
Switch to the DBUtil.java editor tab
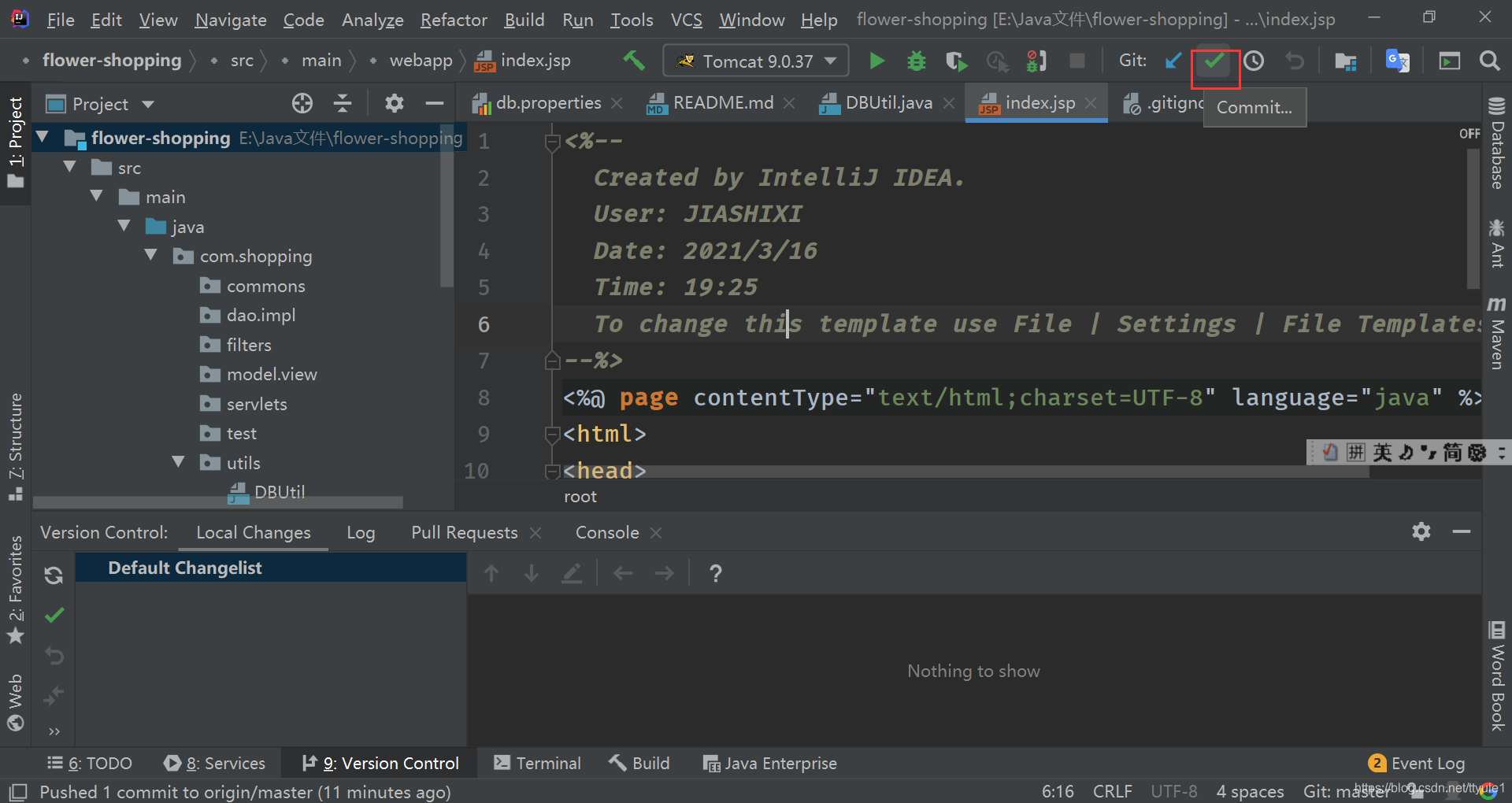point(888,103)
